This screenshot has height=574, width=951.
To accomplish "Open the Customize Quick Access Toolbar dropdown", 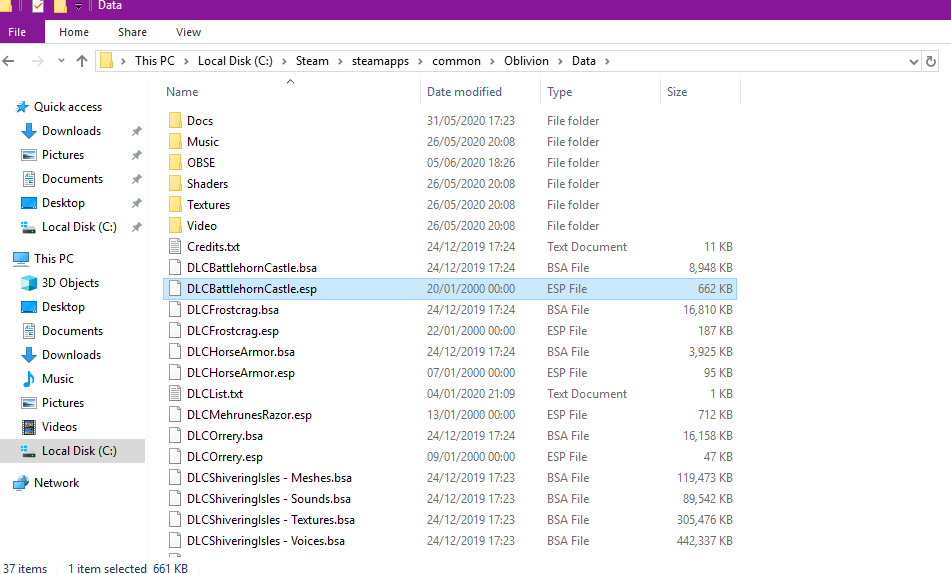I will click(x=78, y=6).
